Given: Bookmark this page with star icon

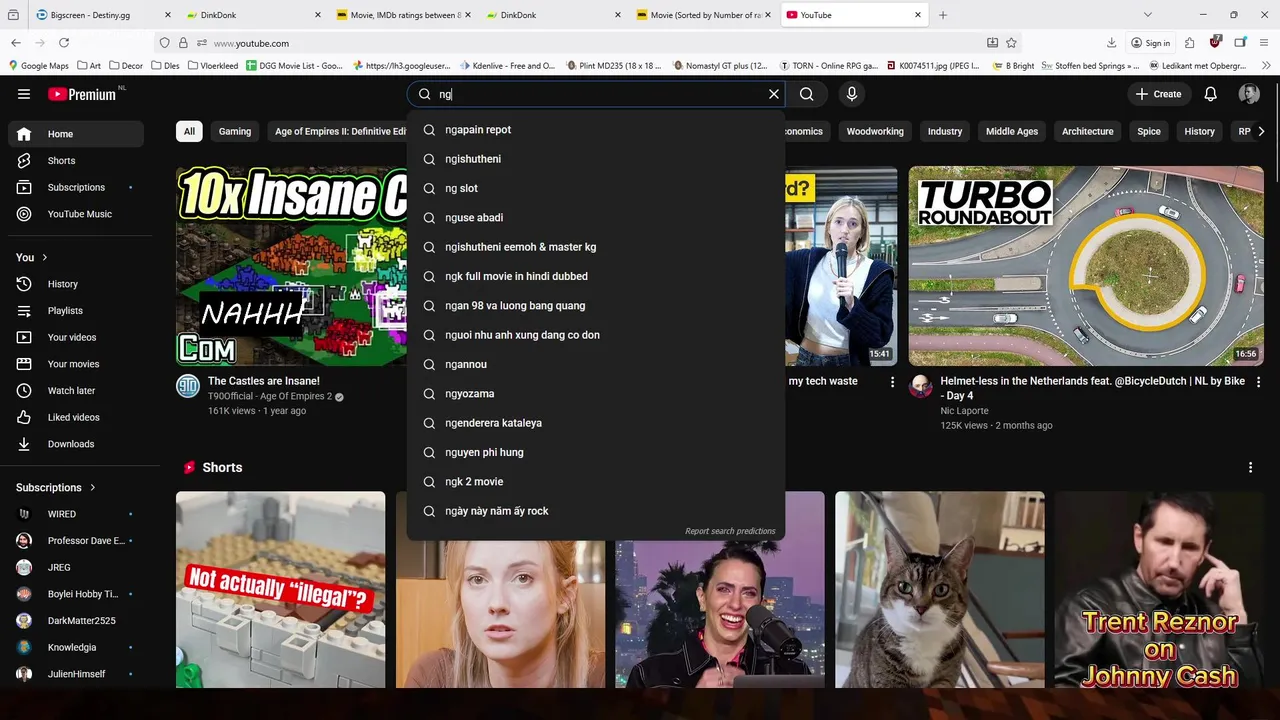Looking at the screenshot, I should pyautogui.click(x=1011, y=43).
